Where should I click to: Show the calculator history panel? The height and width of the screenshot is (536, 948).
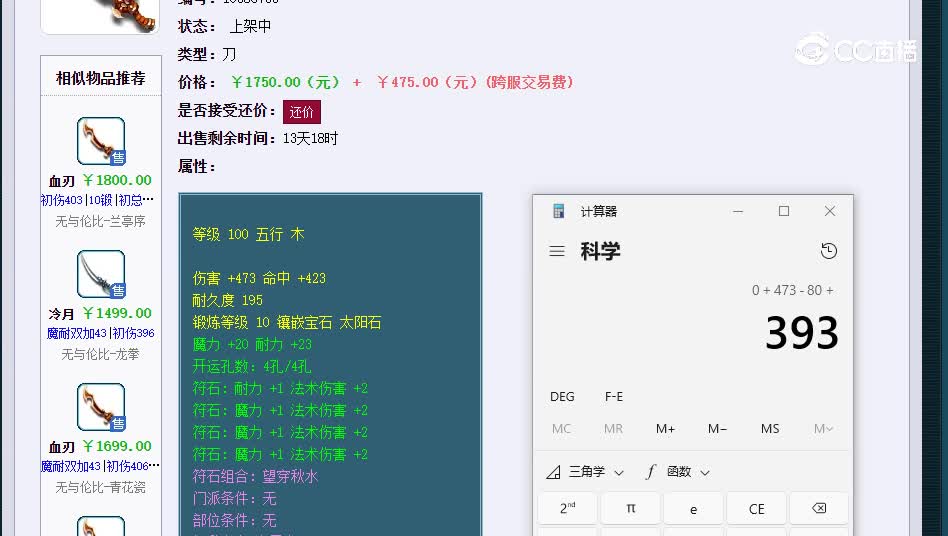click(829, 251)
